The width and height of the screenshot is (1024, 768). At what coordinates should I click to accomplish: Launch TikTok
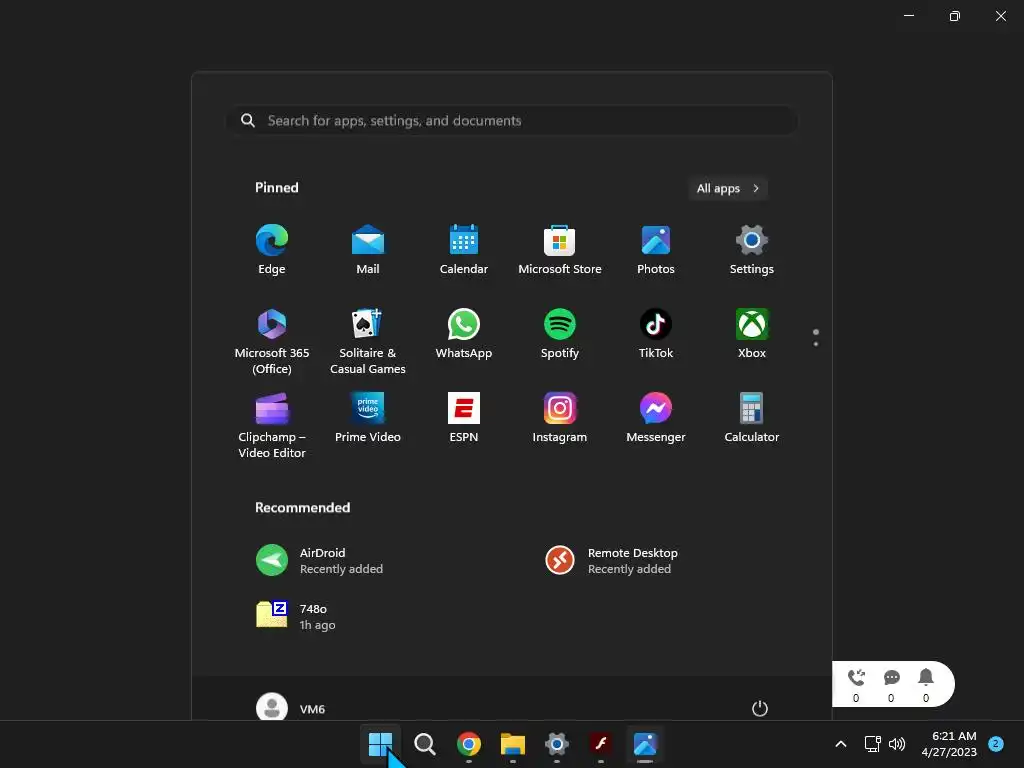tap(656, 334)
